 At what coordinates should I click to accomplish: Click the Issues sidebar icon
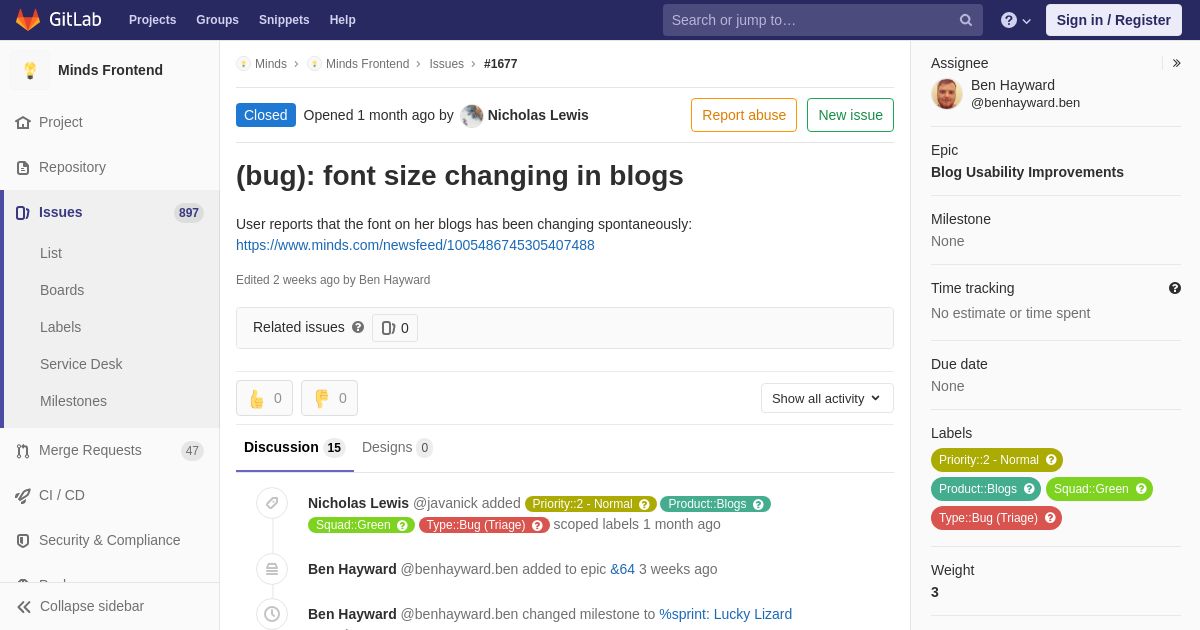23,212
